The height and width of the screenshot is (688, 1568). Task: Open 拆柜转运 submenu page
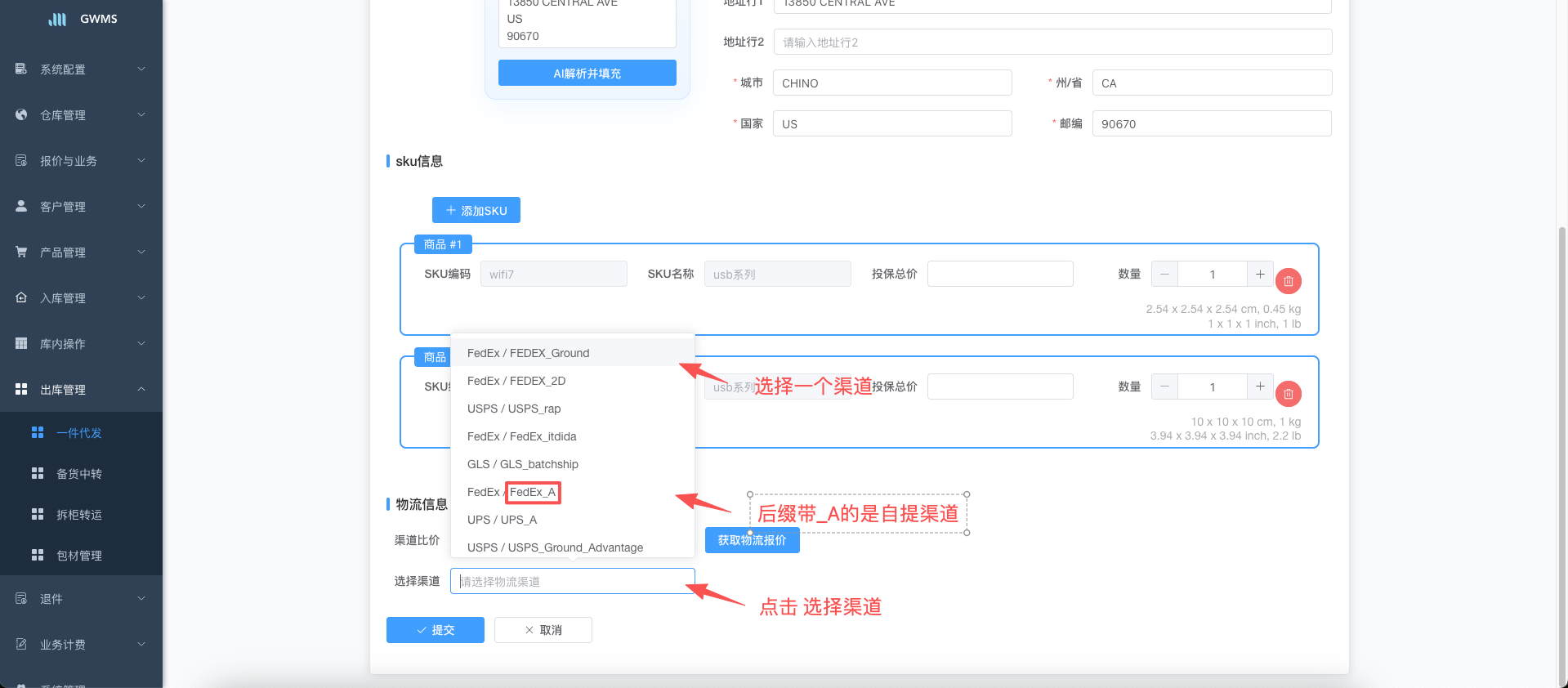point(81,514)
